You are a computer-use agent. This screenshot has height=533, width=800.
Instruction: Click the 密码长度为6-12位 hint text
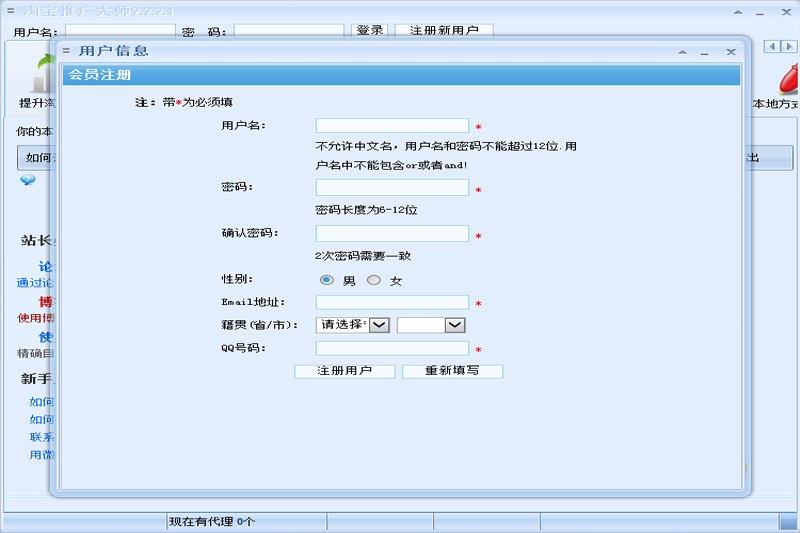366,210
